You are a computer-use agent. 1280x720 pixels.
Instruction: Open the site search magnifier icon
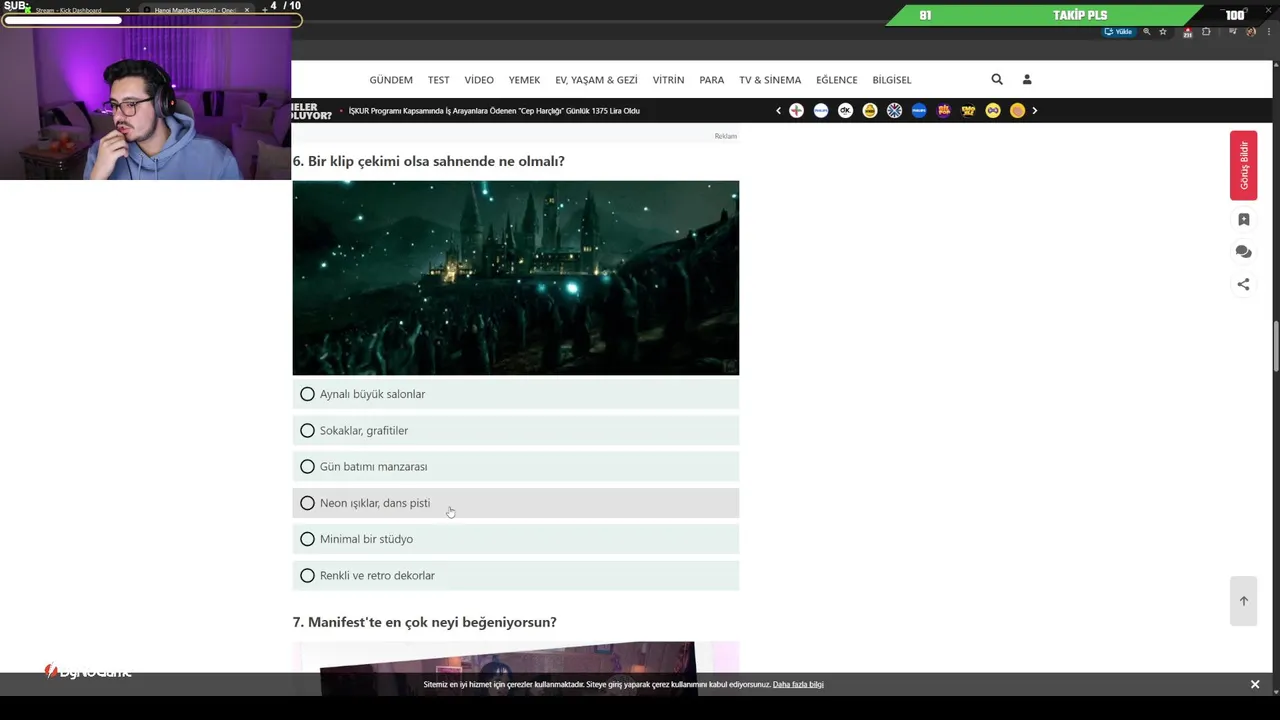[997, 79]
